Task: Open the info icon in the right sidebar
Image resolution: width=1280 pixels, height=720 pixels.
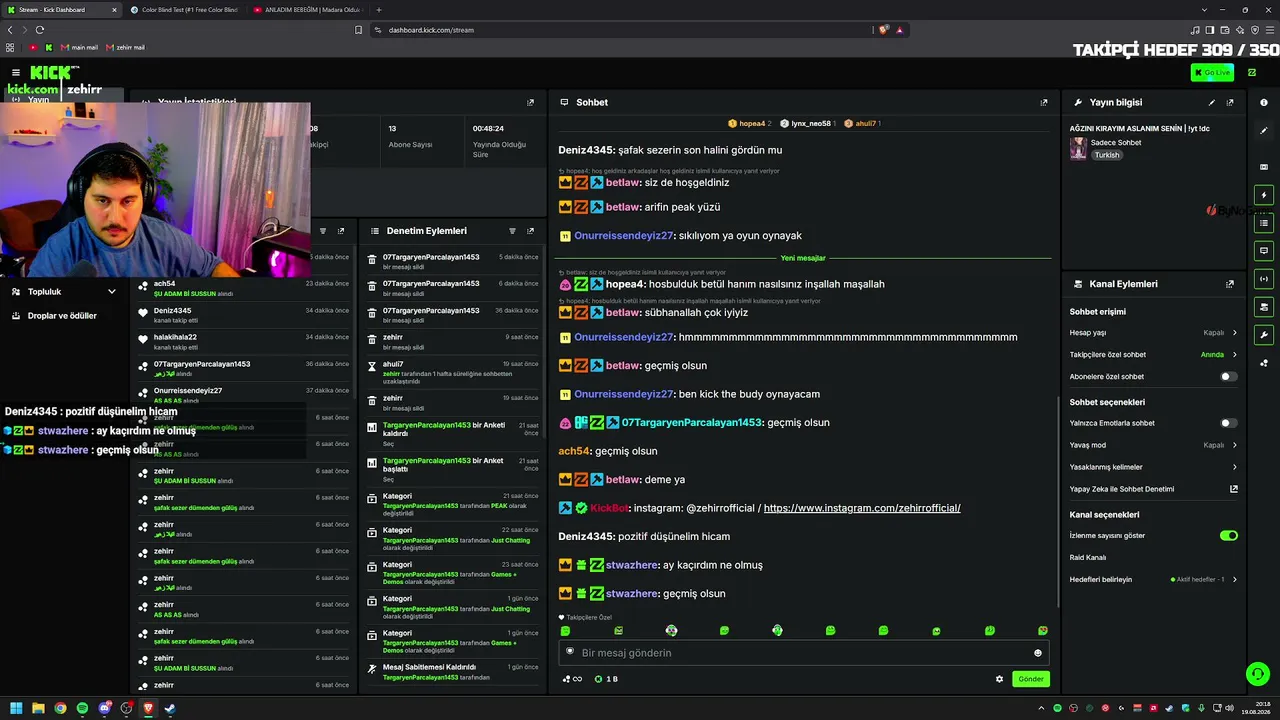Action: [1264, 102]
